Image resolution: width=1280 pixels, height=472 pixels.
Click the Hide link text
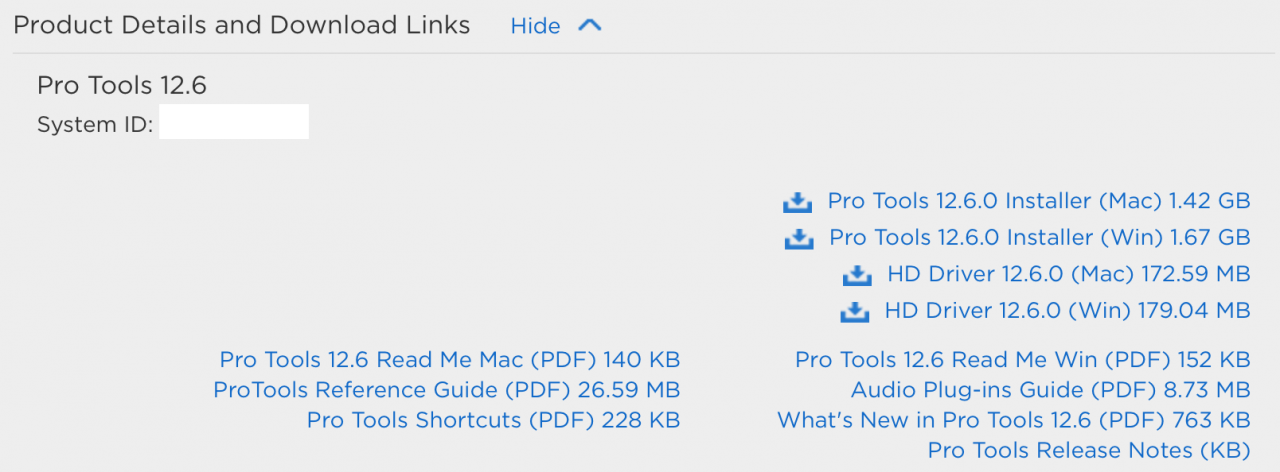pos(535,27)
